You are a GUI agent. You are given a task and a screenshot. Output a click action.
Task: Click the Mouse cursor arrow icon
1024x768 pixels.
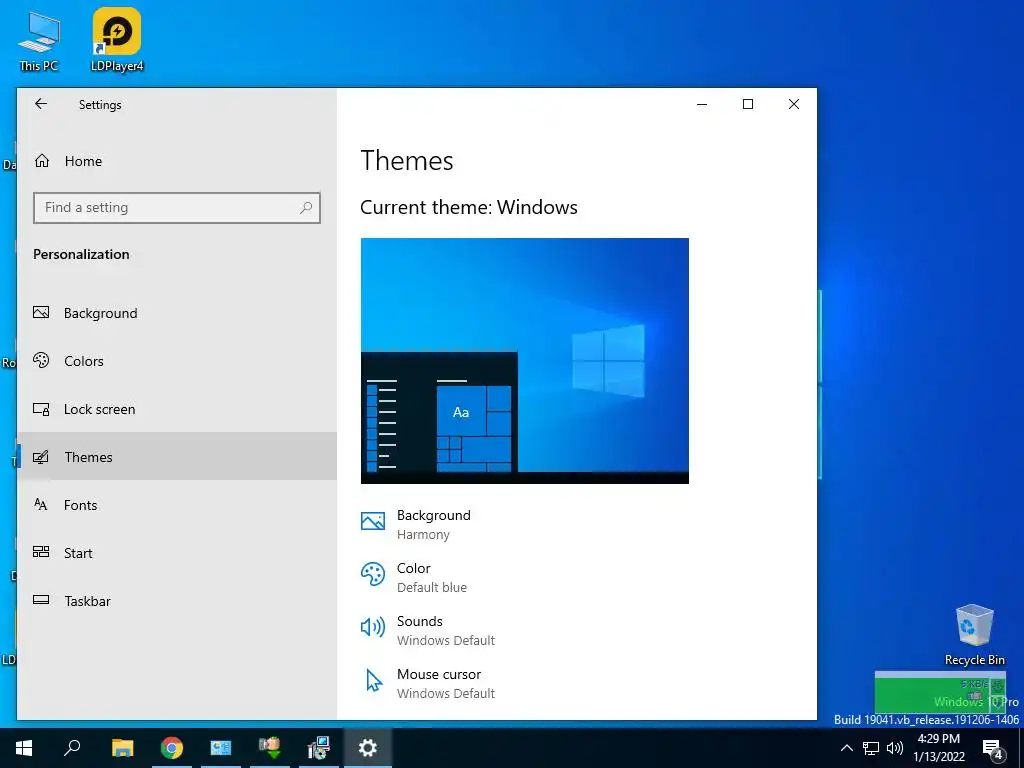pyautogui.click(x=374, y=680)
